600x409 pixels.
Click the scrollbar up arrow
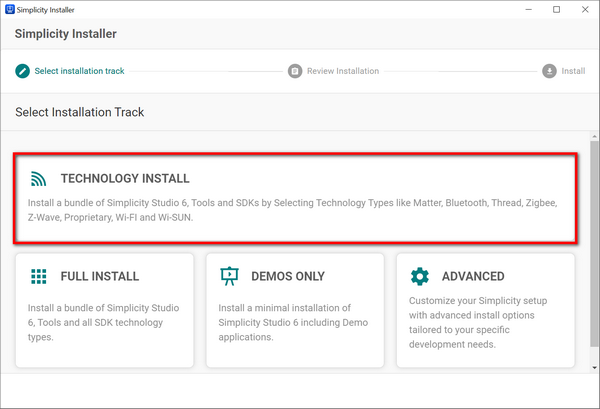pyautogui.click(x=594, y=136)
